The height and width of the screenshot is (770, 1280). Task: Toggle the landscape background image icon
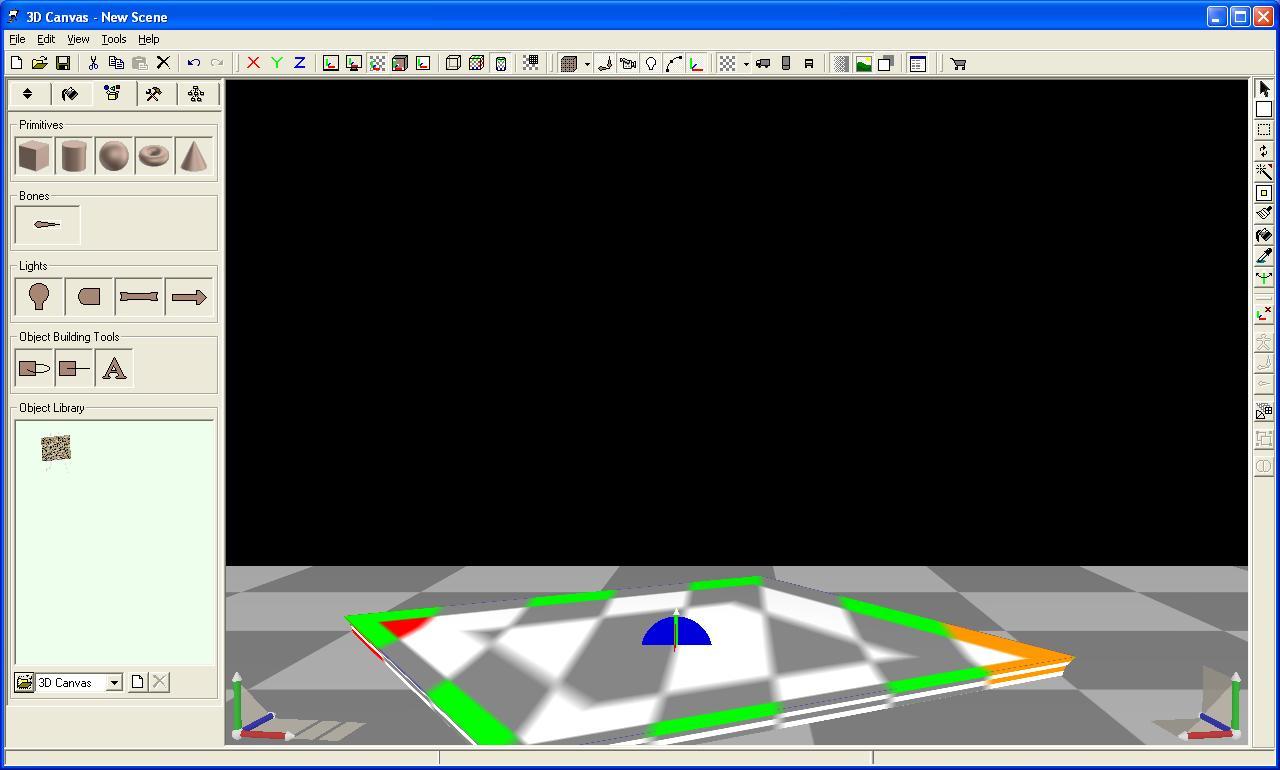[863, 64]
